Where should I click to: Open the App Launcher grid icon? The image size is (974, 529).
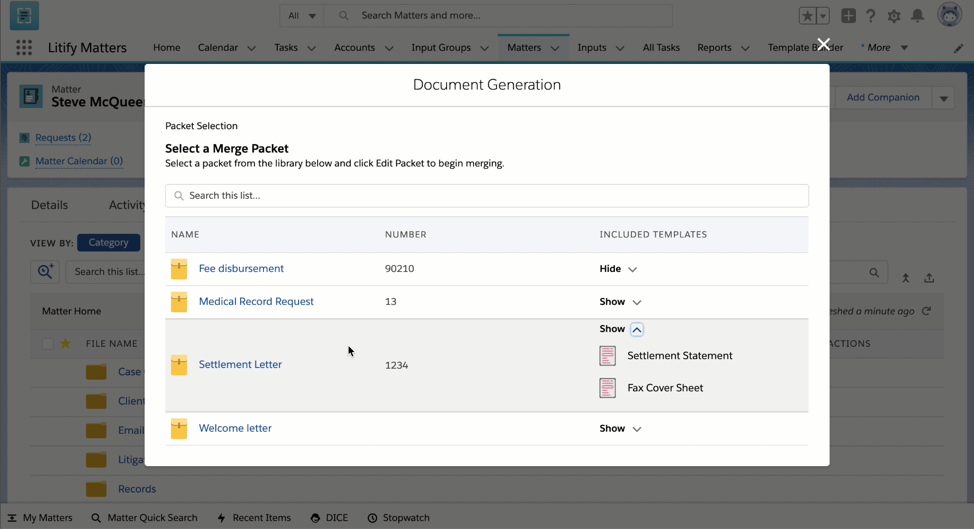point(24,48)
